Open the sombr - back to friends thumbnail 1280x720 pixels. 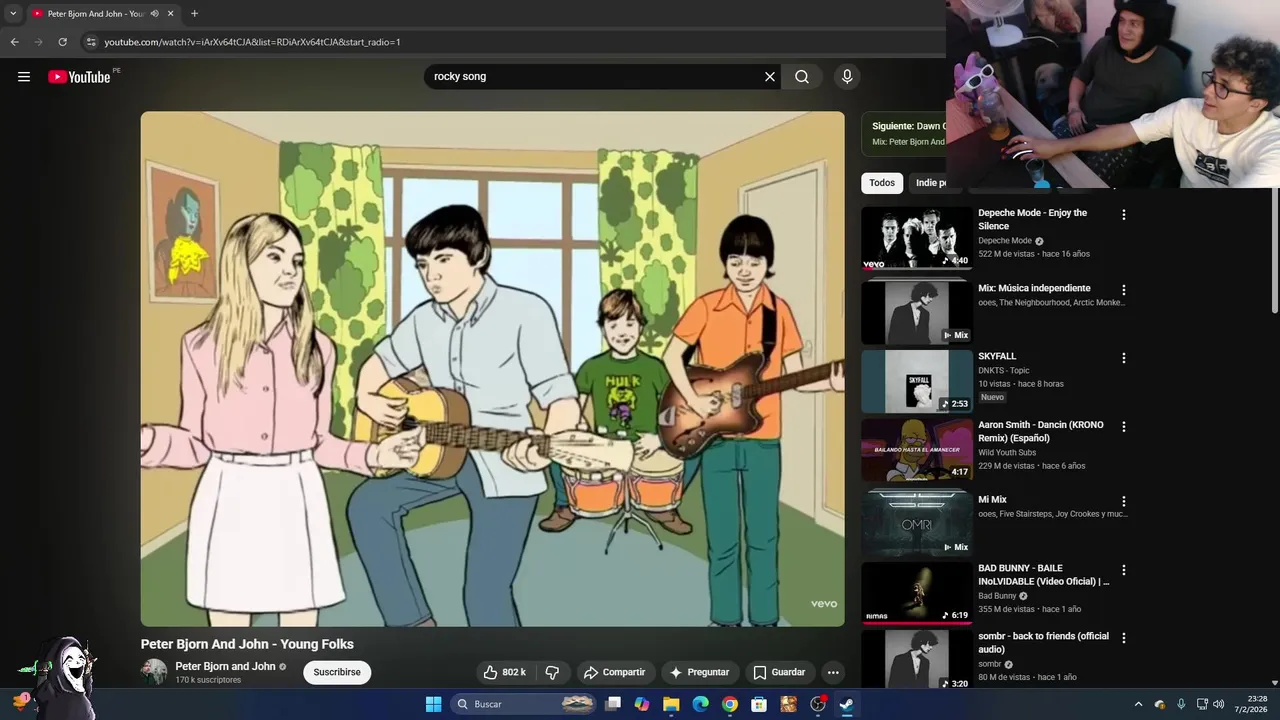pos(917,659)
